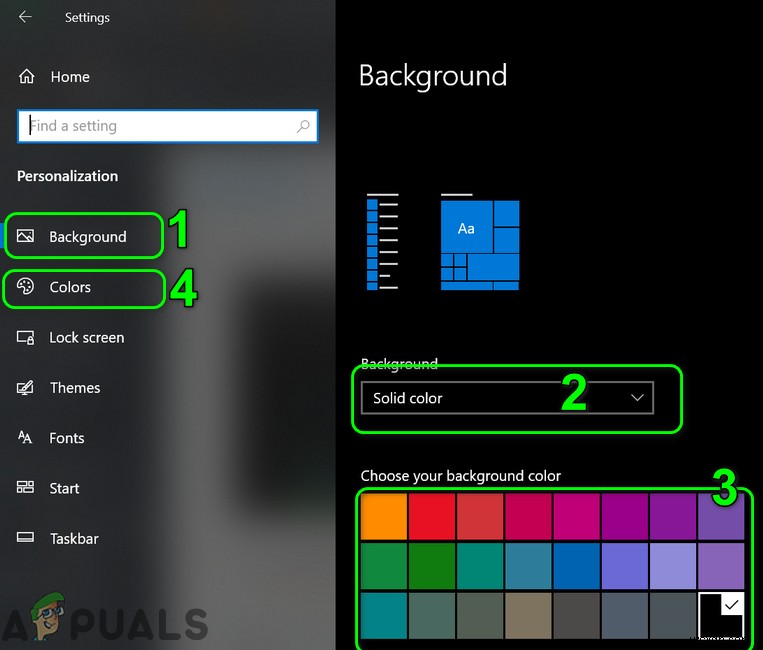Pick the last purple swatch in middle row
This screenshot has width=763, height=650.
[x=721, y=566]
